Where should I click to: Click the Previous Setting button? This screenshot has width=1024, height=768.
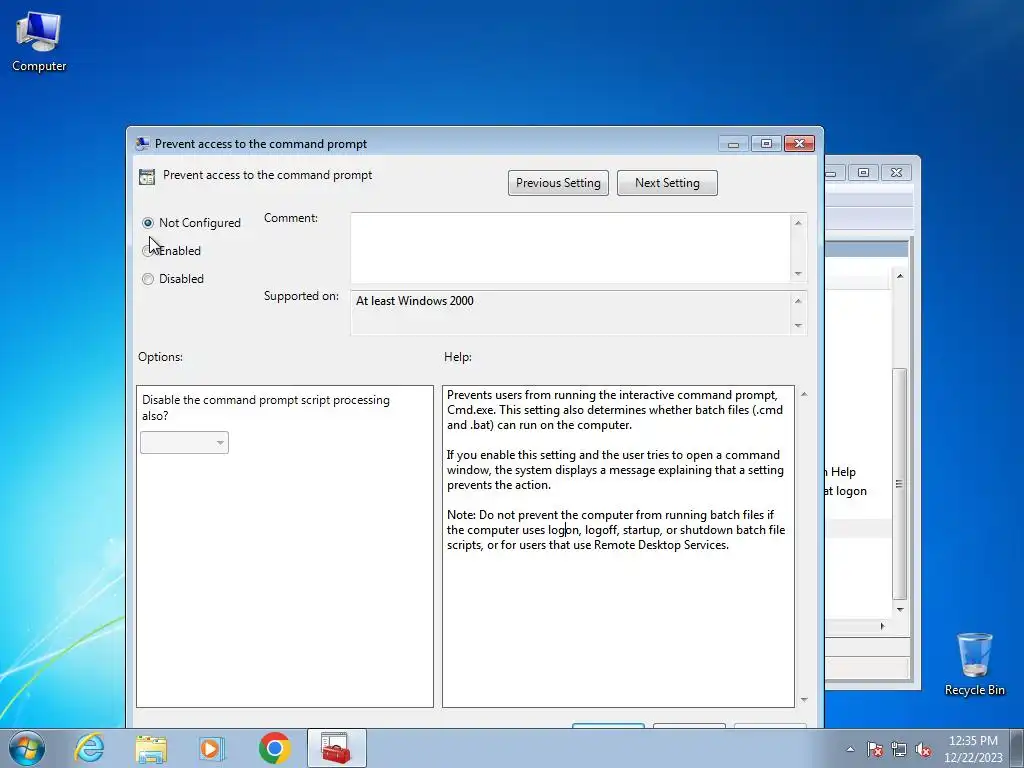pyautogui.click(x=558, y=183)
